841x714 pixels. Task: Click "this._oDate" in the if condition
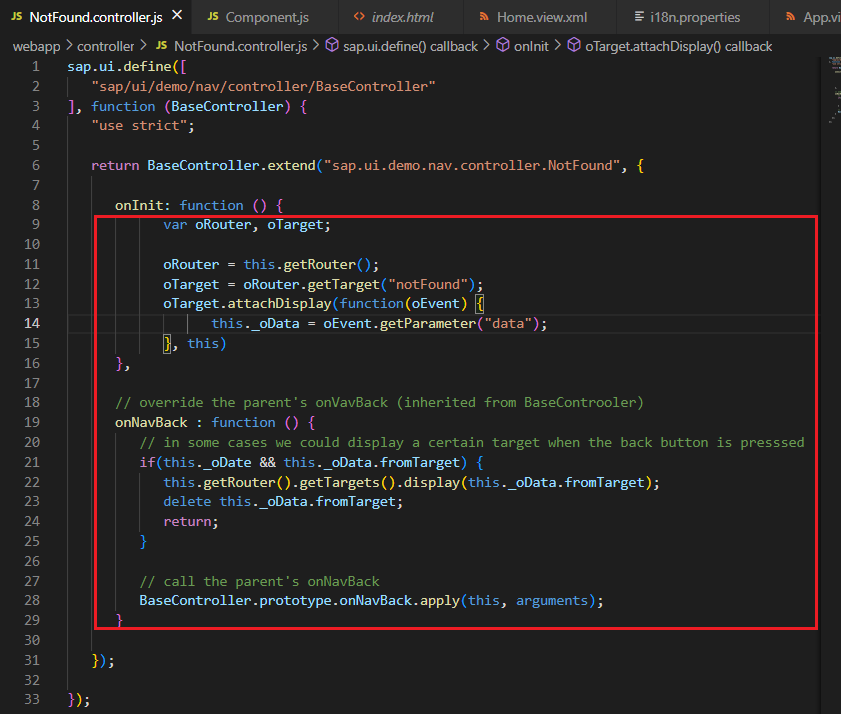[207, 463]
